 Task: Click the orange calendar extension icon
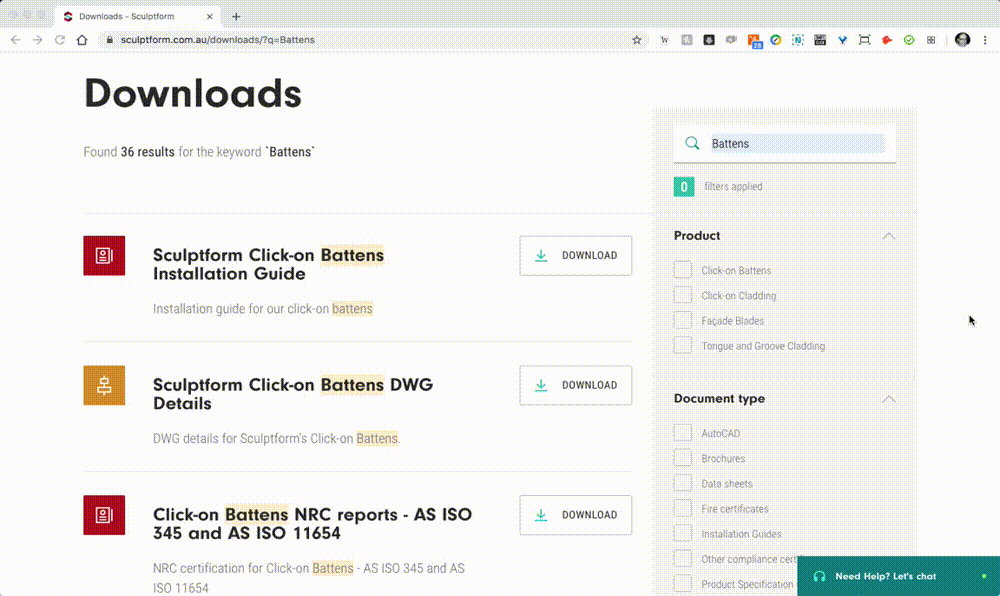click(x=754, y=41)
